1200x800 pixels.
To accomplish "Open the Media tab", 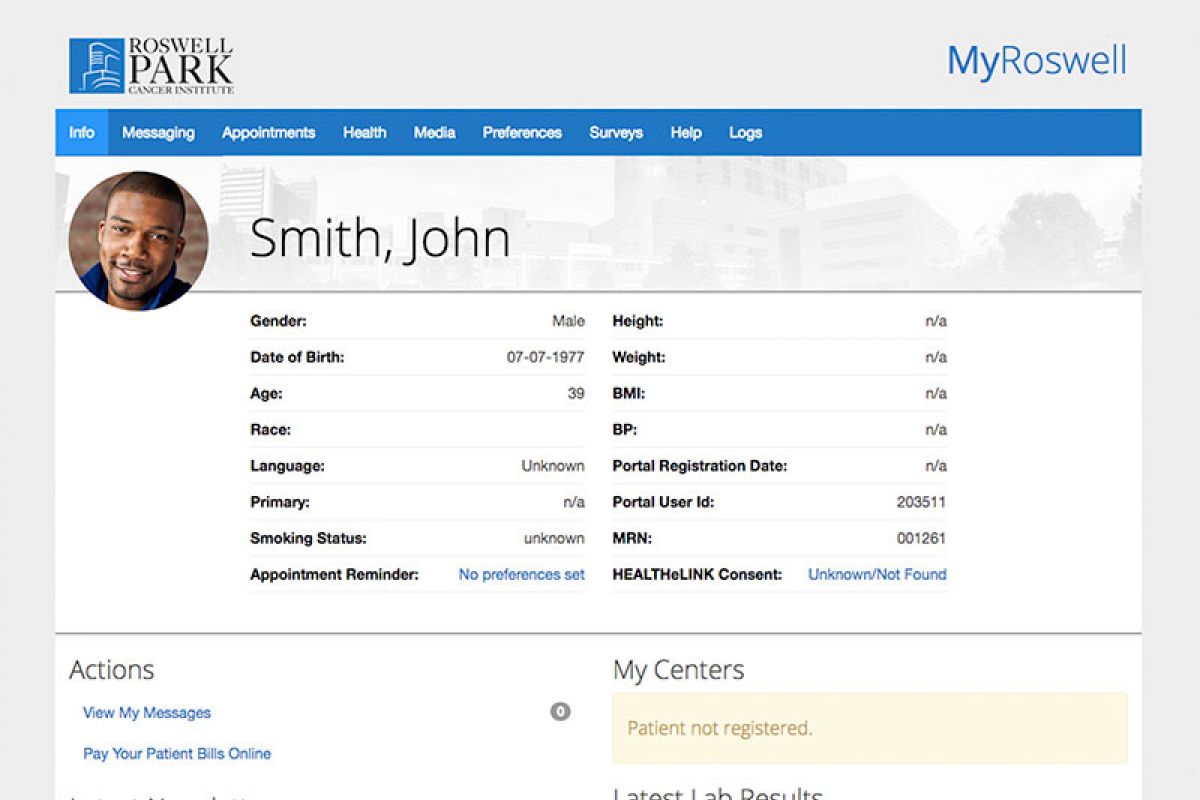I will pos(434,132).
